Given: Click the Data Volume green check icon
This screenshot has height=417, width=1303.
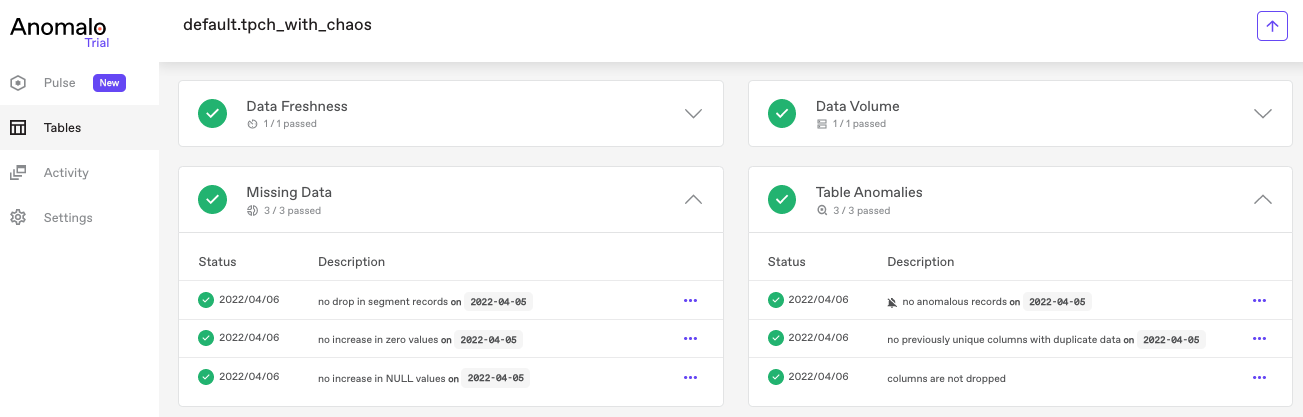Looking at the screenshot, I should (x=782, y=114).
